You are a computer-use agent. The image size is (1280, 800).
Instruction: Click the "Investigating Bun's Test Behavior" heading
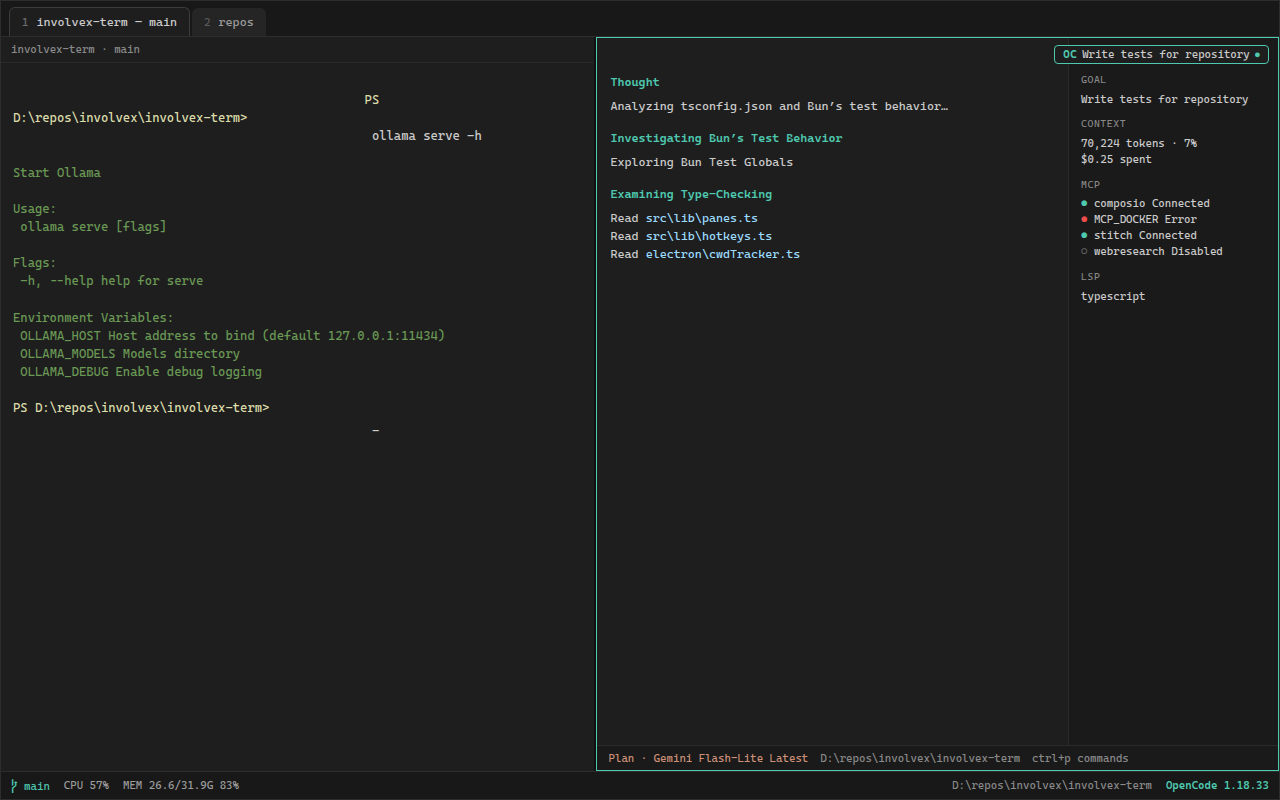pyautogui.click(x=726, y=138)
